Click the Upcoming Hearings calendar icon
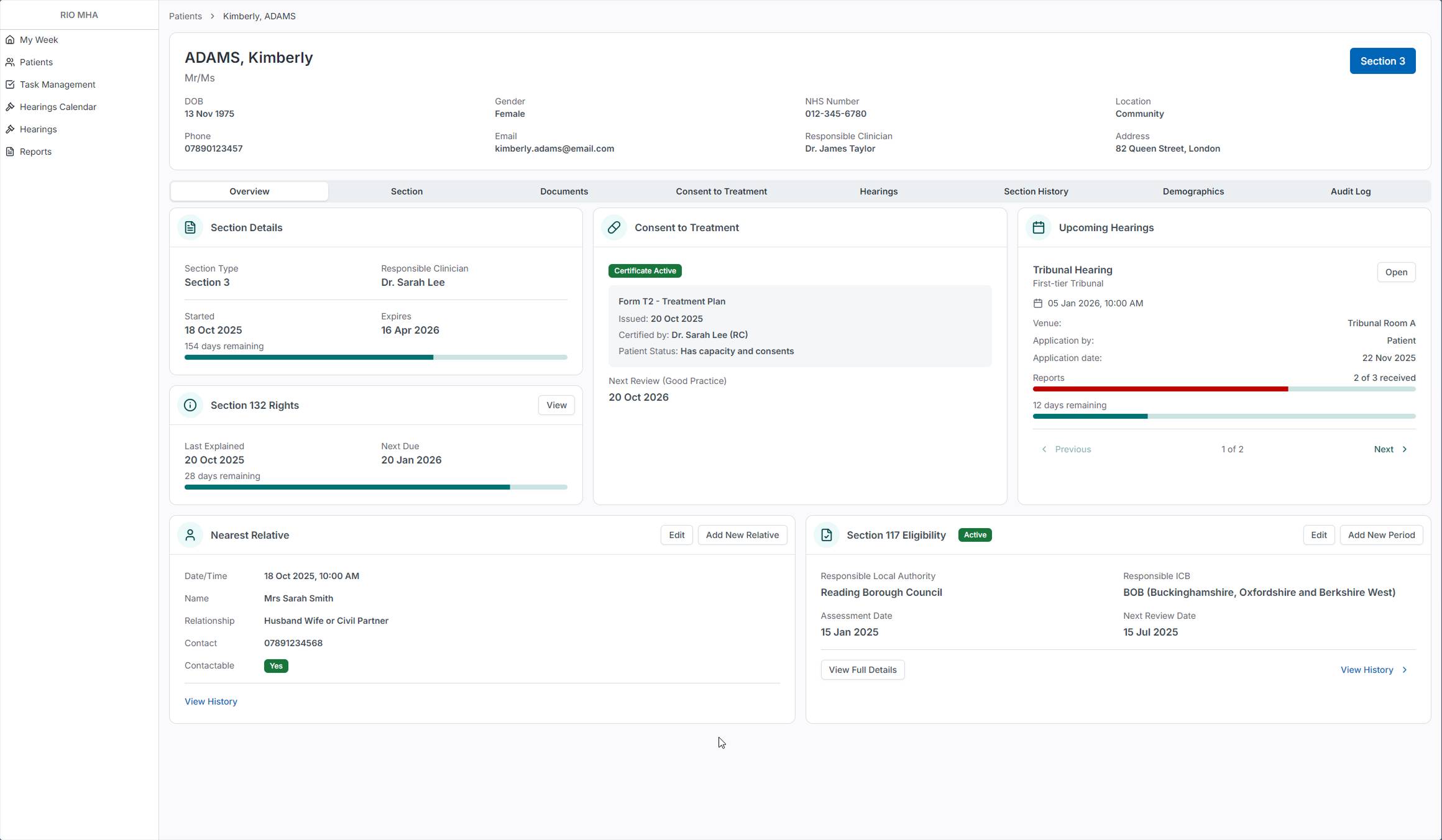This screenshot has width=1442, height=840. pyautogui.click(x=1038, y=227)
